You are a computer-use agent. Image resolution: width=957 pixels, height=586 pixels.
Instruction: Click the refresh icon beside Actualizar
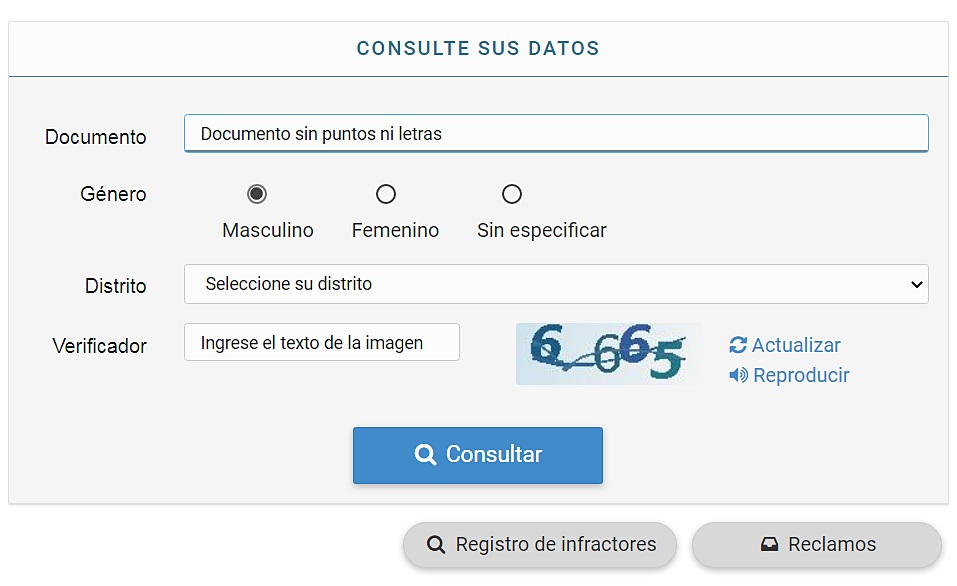(x=738, y=345)
